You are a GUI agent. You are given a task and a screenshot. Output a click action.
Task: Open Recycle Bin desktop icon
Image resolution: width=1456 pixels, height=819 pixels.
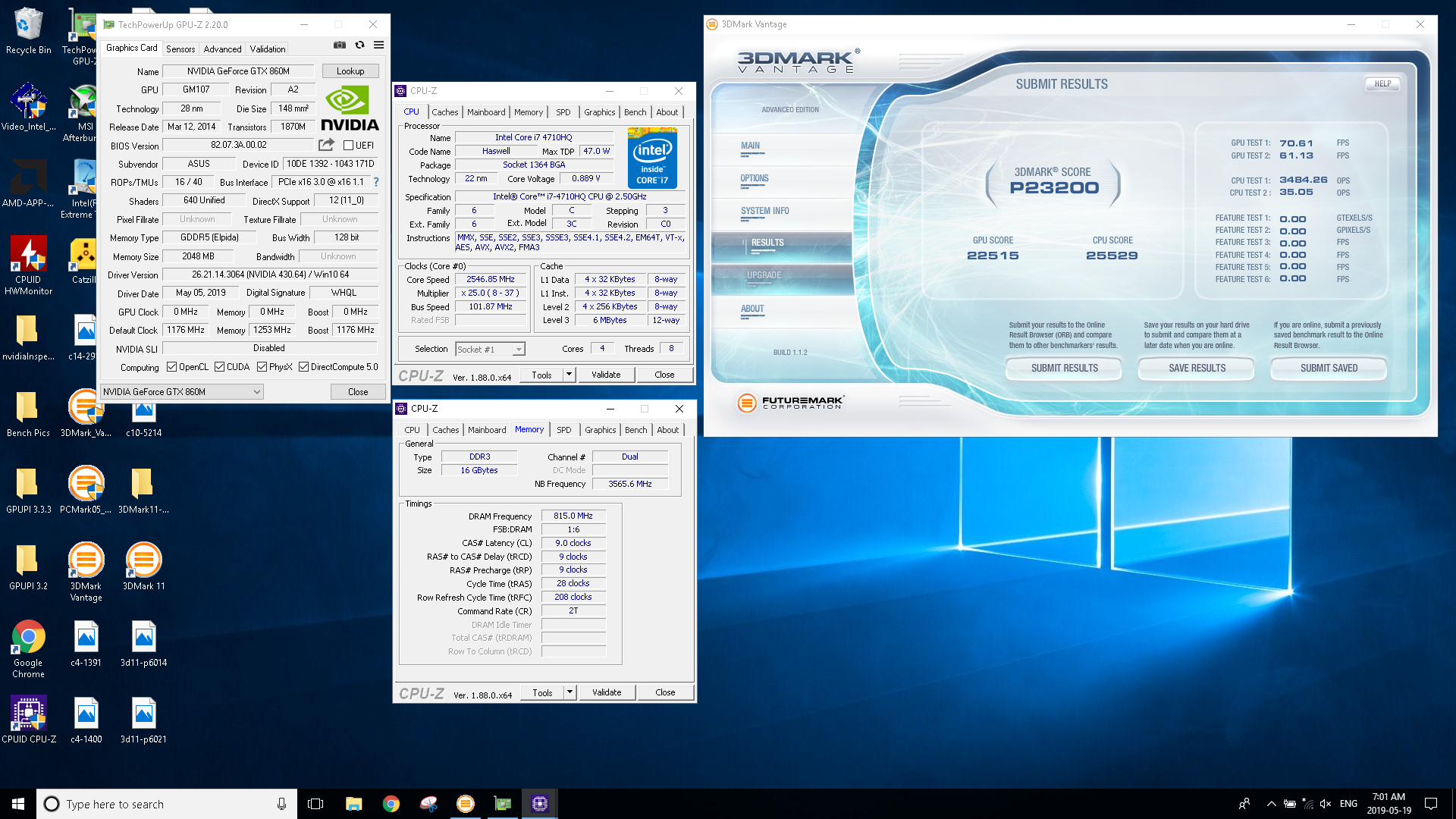[28, 30]
